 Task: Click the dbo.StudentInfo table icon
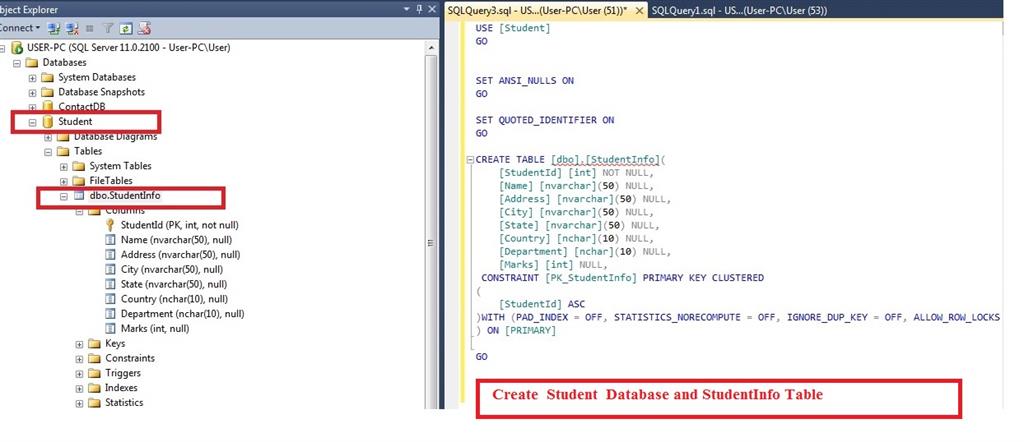(x=78, y=195)
